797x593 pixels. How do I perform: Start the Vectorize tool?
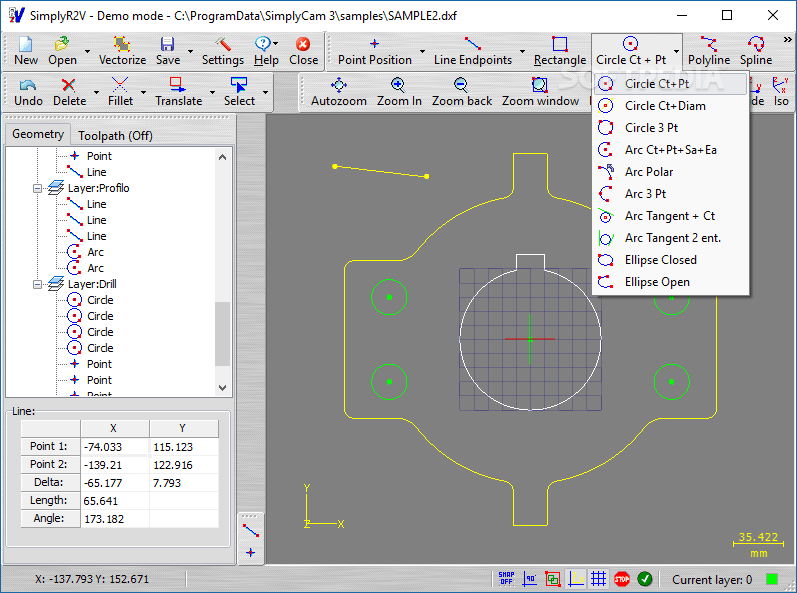(x=122, y=51)
